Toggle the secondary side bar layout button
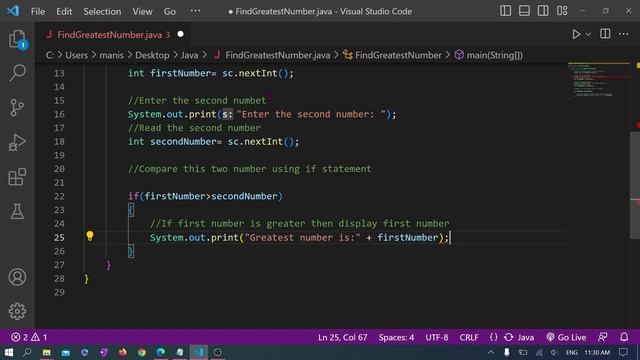 (543, 11)
